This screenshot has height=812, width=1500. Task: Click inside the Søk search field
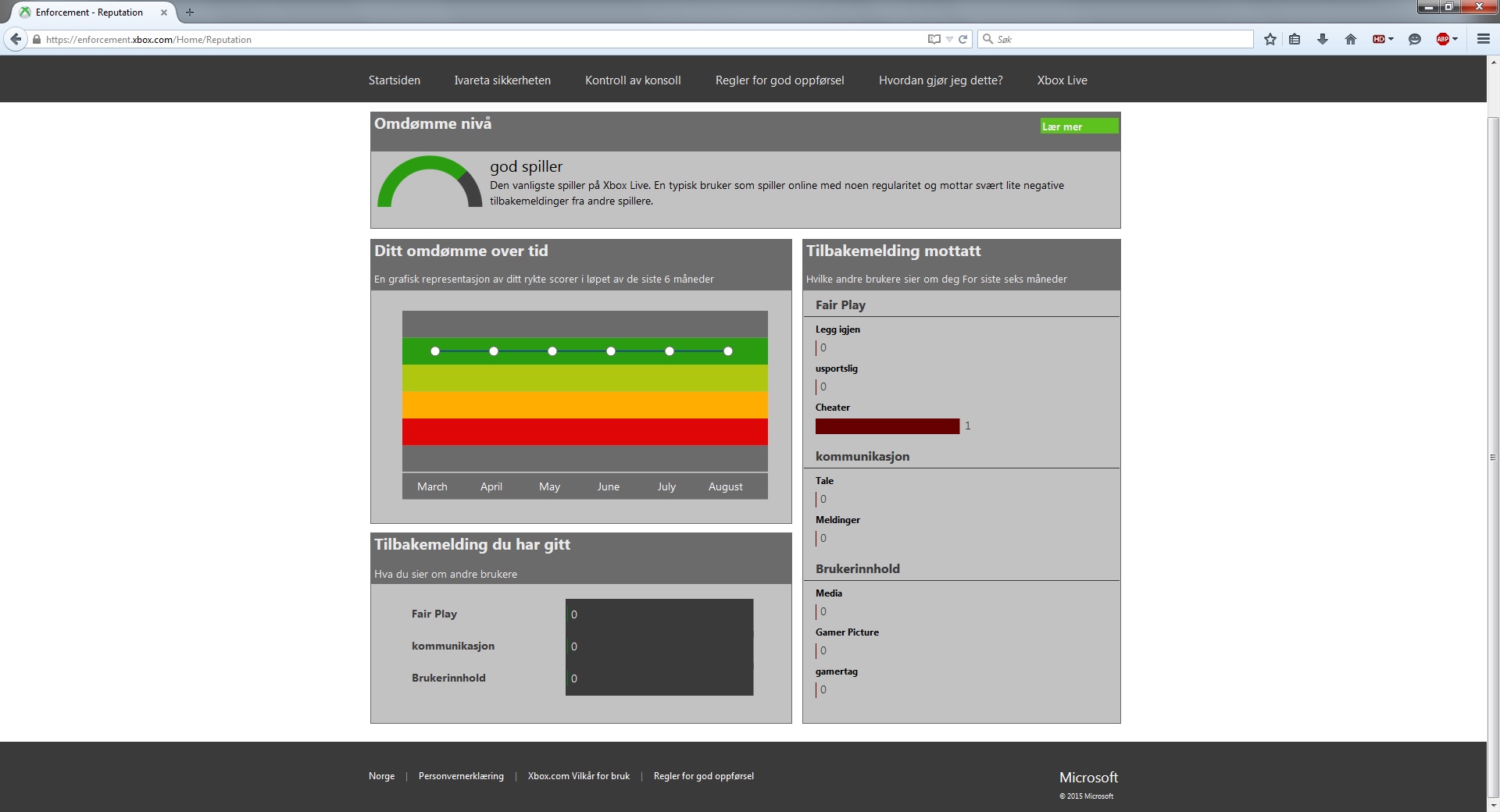1116,39
